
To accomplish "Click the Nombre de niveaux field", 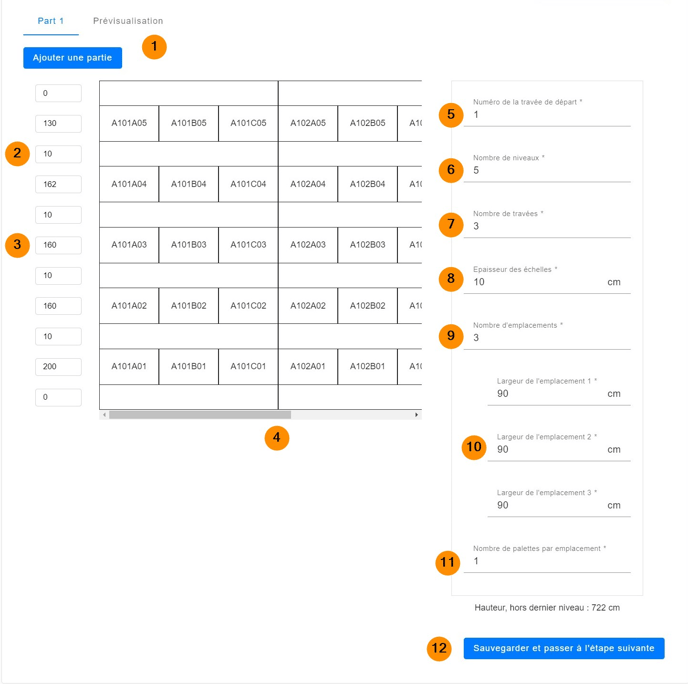I will point(550,171).
